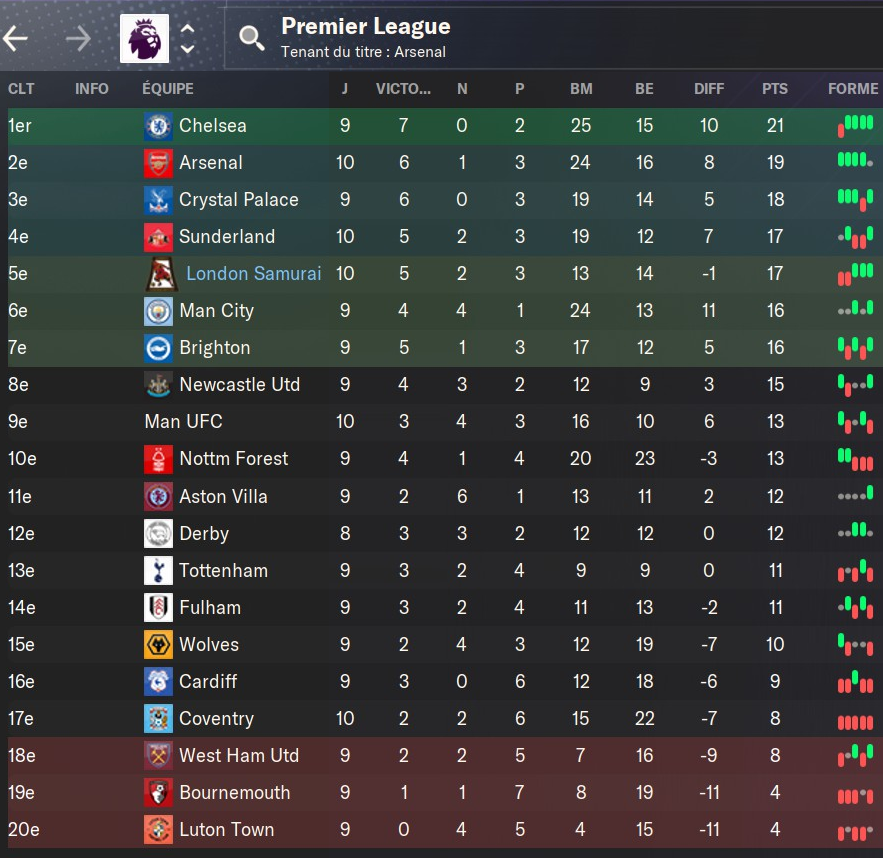Click the back arrow navigation icon

pos(15,38)
